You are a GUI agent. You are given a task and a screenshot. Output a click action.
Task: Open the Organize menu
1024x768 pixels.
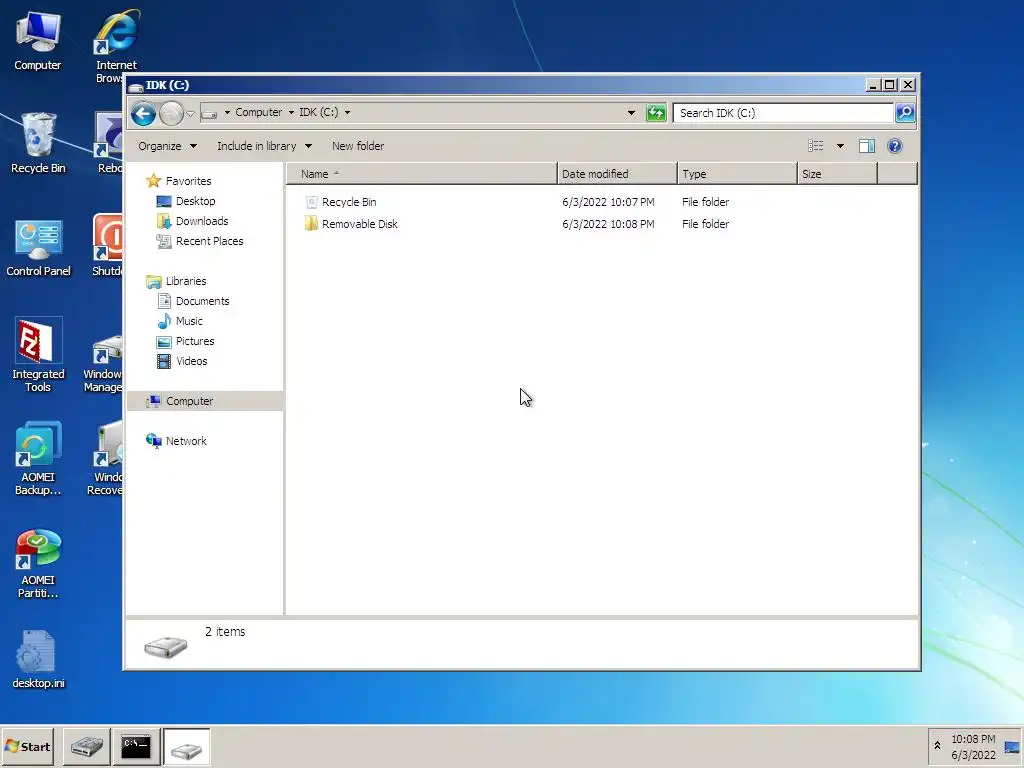coord(167,146)
